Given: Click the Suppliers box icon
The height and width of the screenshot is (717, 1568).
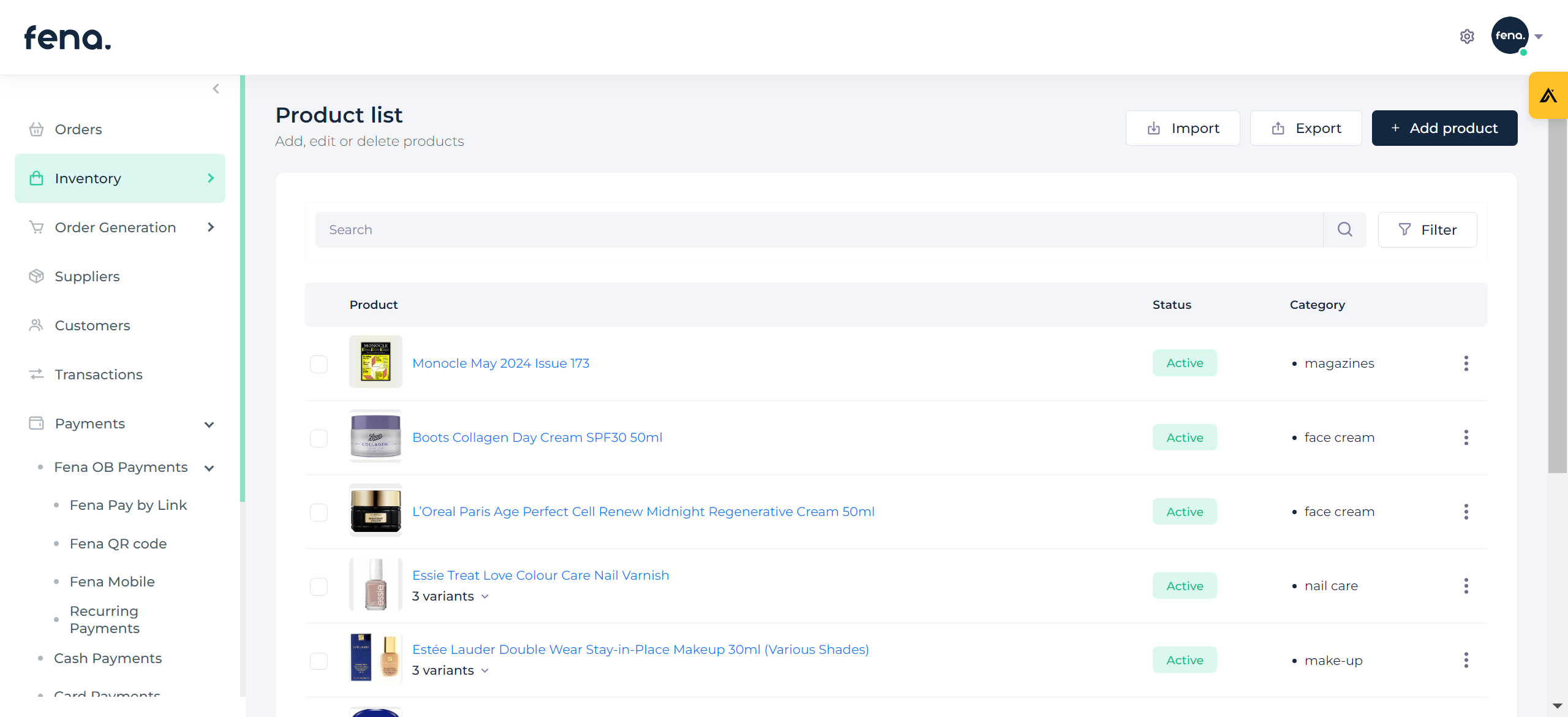Looking at the screenshot, I should 36,276.
